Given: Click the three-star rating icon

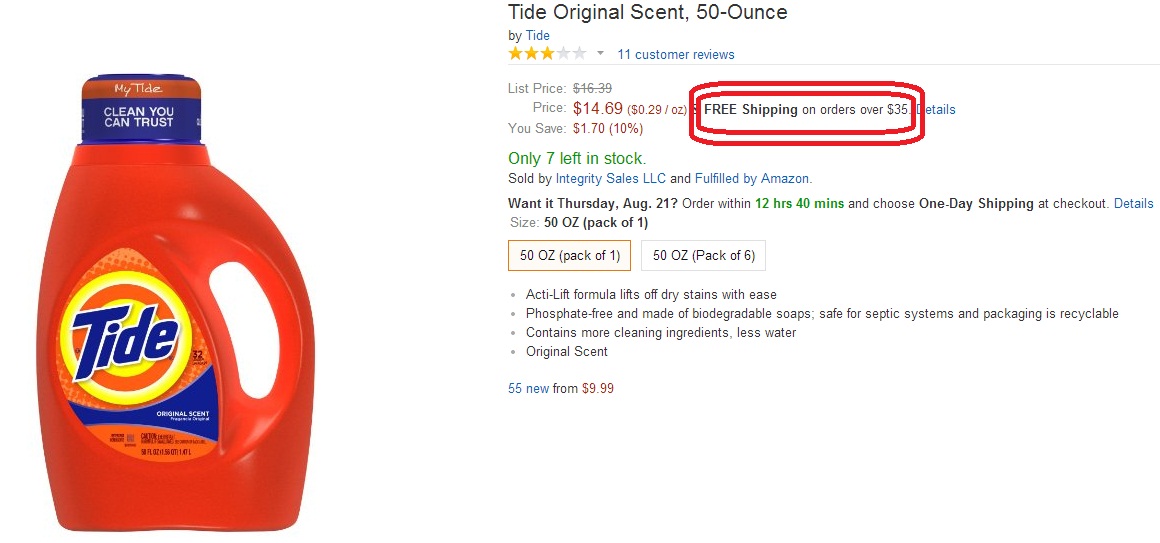Looking at the screenshot, I should pyautogui.click(x=547, y=54).
